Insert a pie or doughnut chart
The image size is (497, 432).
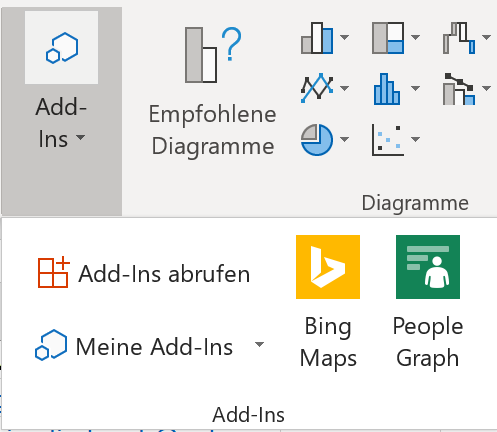[x=317, y=140]
